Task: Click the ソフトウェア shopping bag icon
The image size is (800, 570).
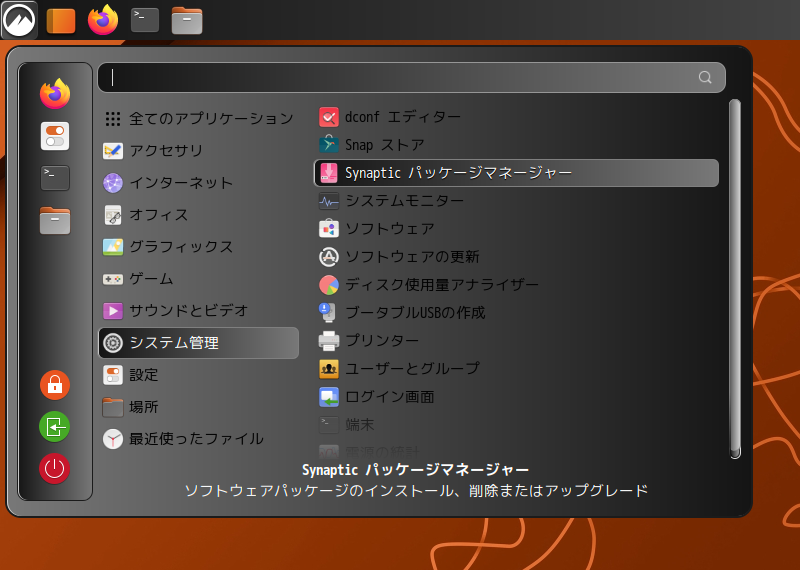Action: pos(329,229)
